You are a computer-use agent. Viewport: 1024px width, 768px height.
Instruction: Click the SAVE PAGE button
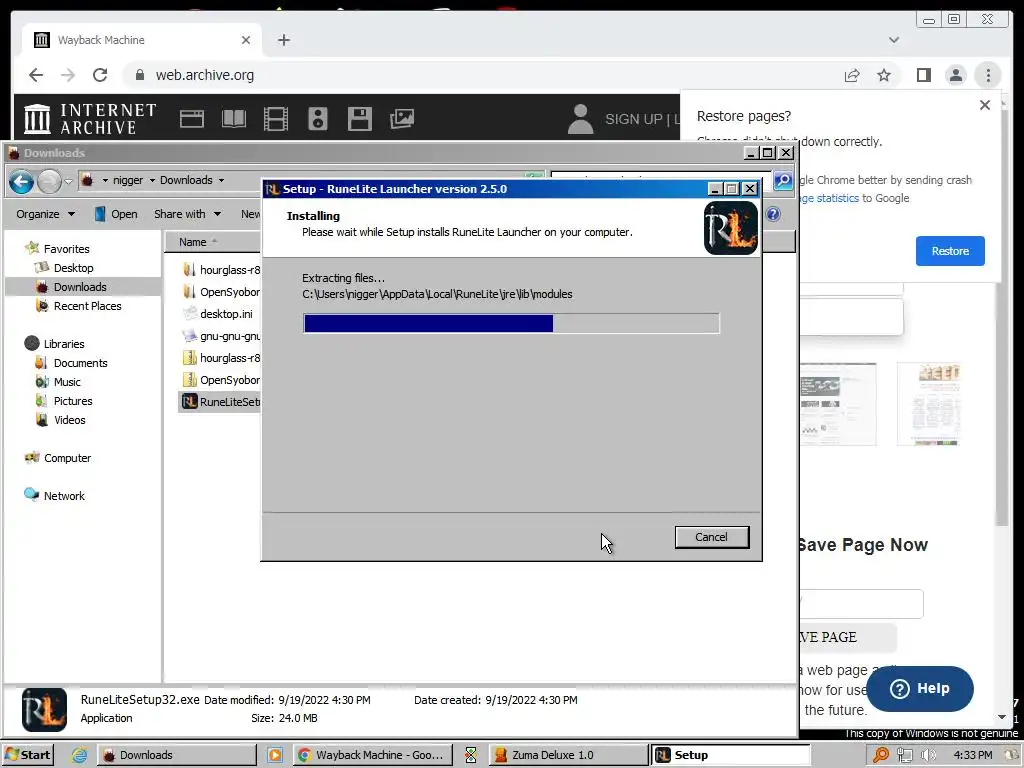tap(847, 637)
